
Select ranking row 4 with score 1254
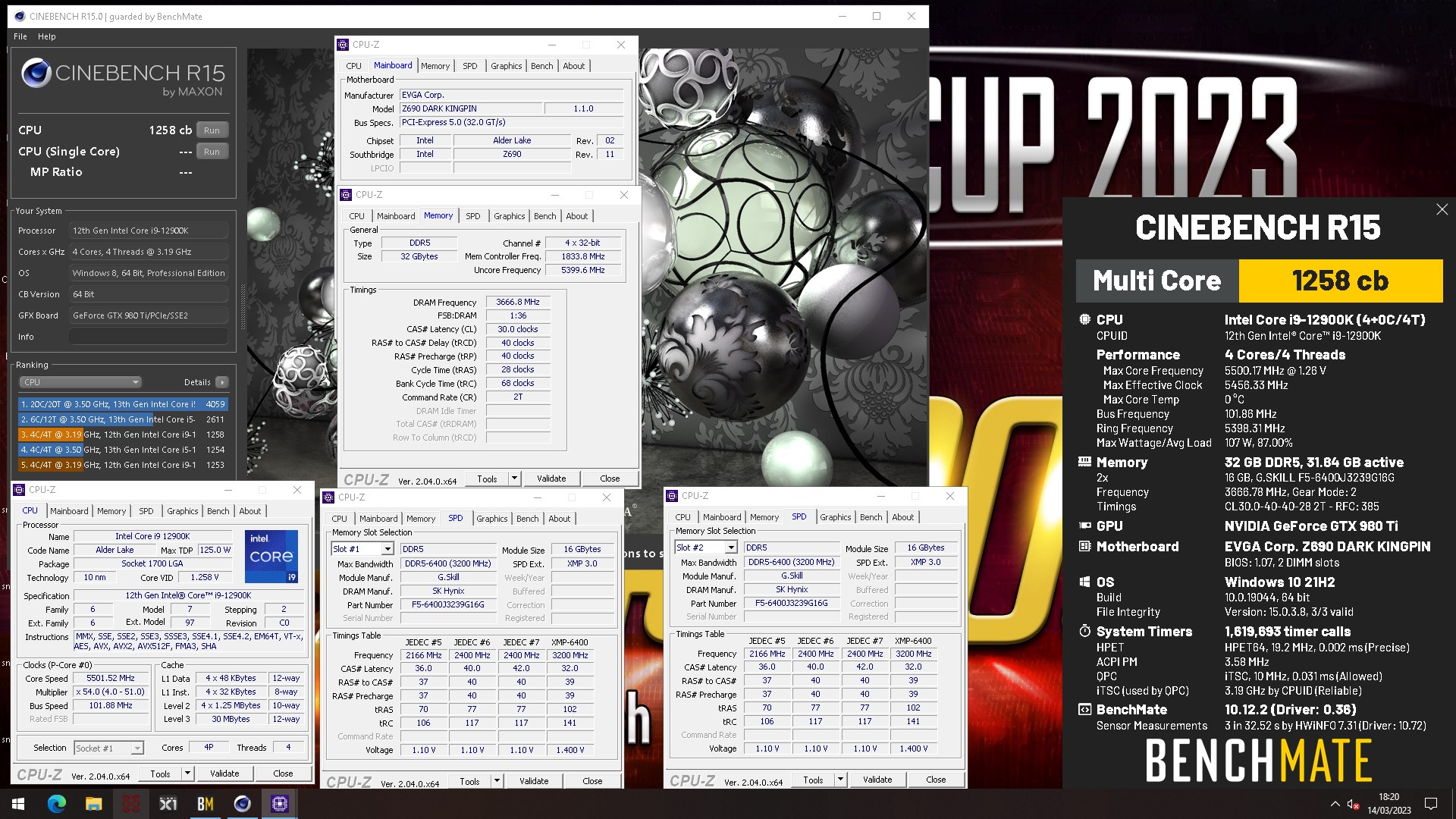click(123, 450)
